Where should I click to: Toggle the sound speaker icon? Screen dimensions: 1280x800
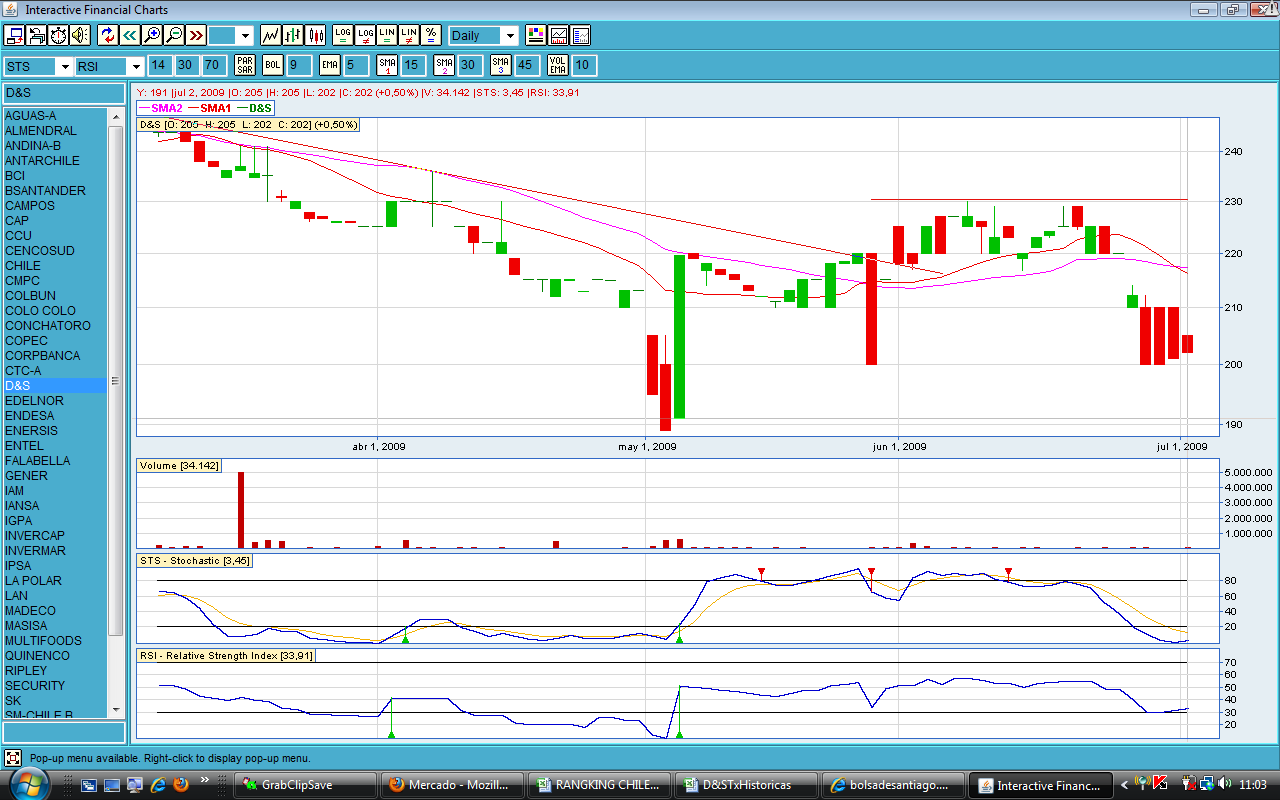pos(78,36)
